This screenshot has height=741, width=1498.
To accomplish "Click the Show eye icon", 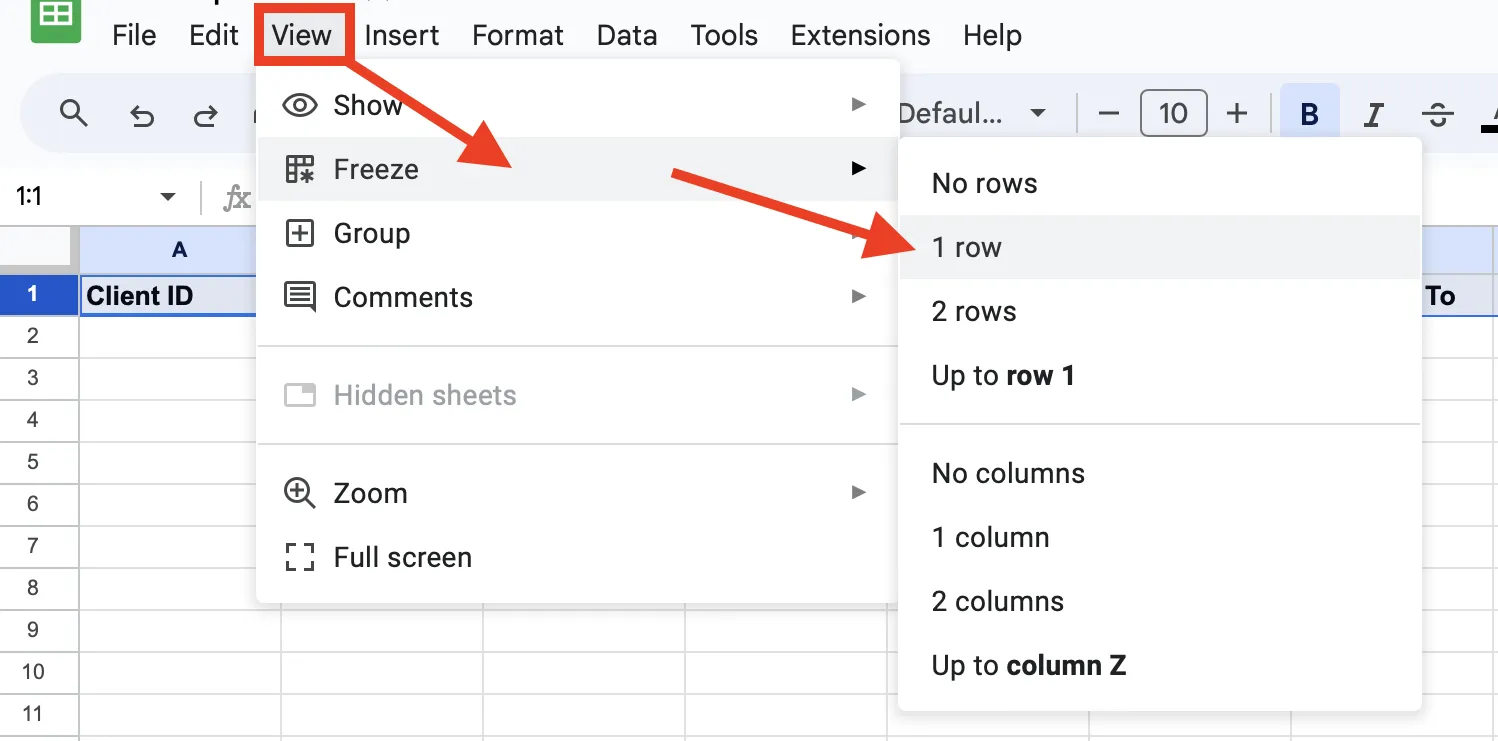I will 300,105.
